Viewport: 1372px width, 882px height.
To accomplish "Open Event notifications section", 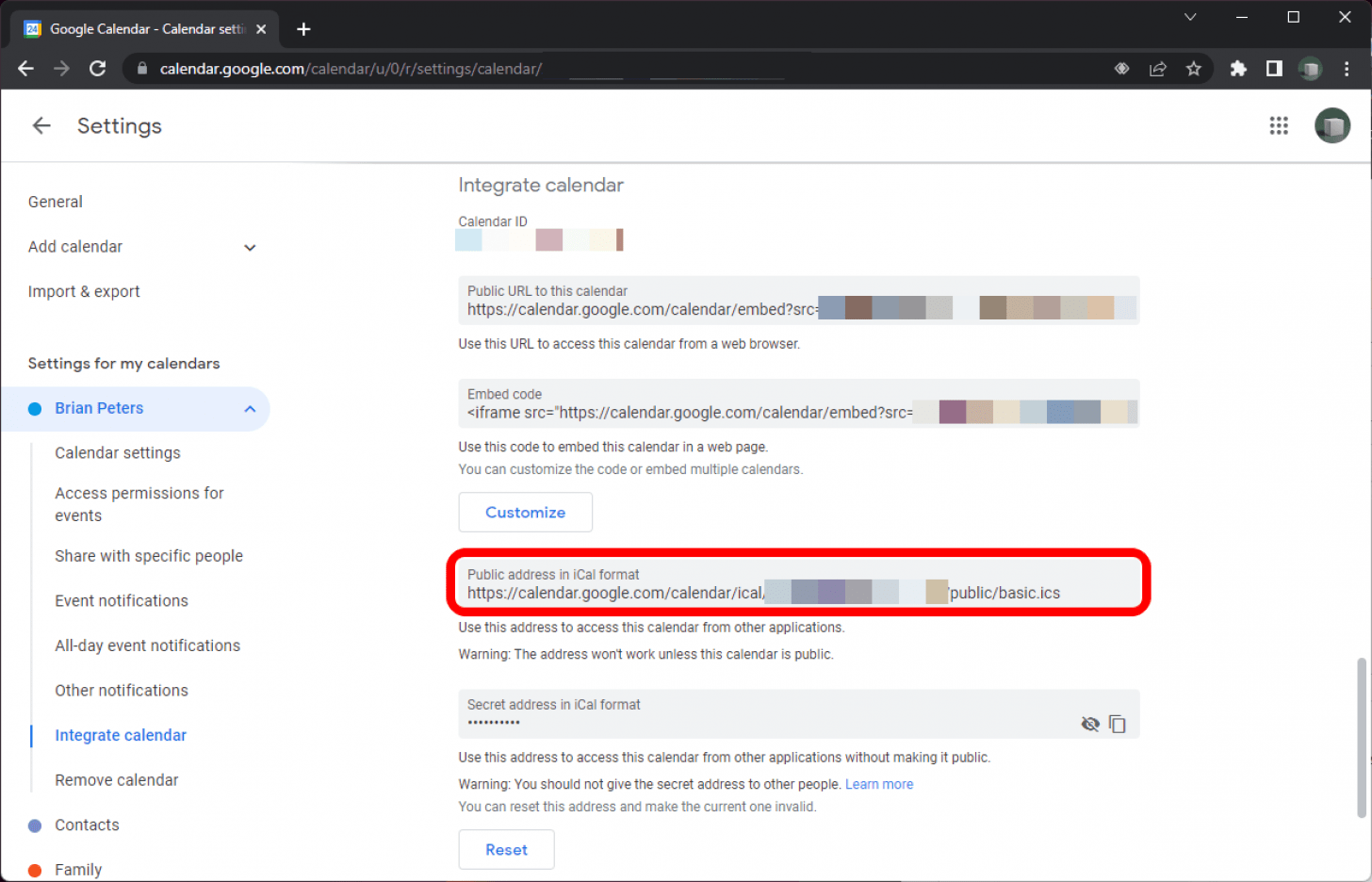I will [x=122, y=601].
